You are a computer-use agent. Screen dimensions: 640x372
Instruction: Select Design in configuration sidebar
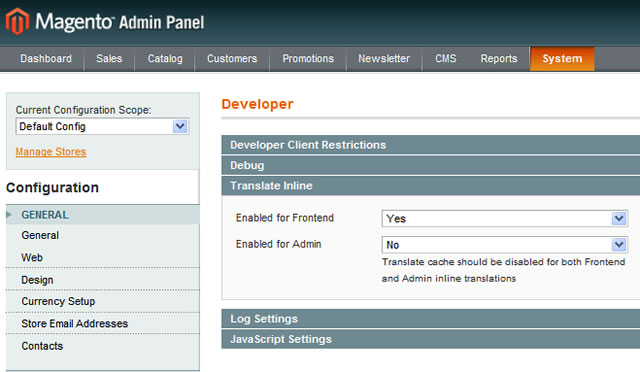(37, 280)
